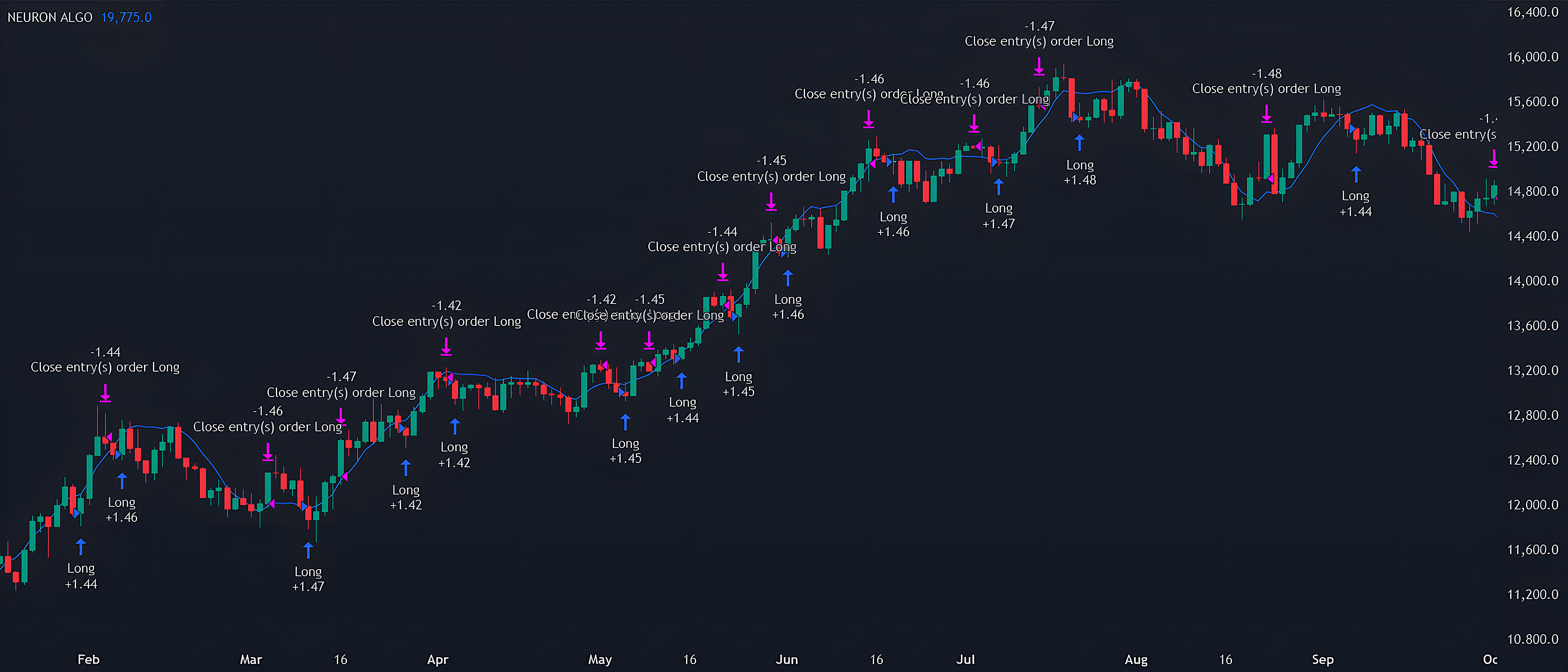1568x672 pixels.
Task: Click the Feb label on the time axis
Action: tap(88, 659)
